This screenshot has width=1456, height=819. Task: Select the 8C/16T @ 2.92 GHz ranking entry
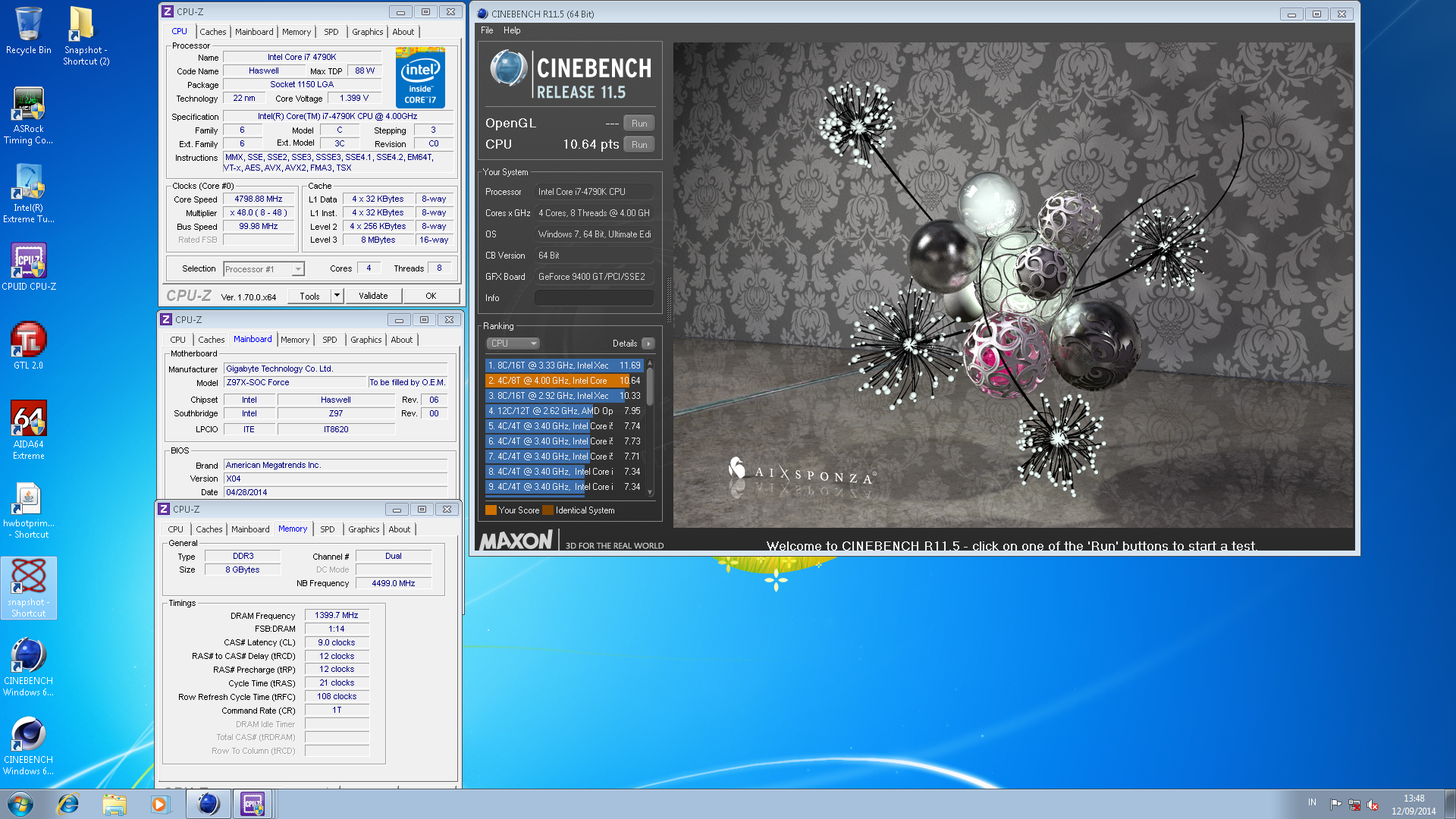(564, 396)
